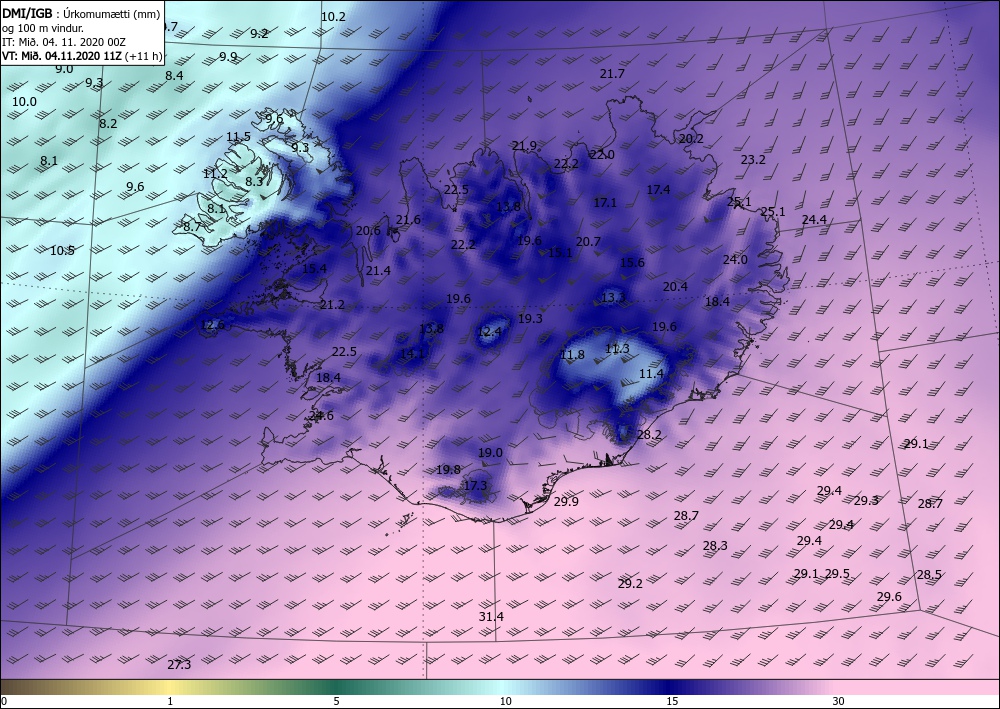Screen dimensions: 1000x709
Task: Click the initial time line 'IT: Mið. 04. 11. 2020 00Z'
Action: 64,42
